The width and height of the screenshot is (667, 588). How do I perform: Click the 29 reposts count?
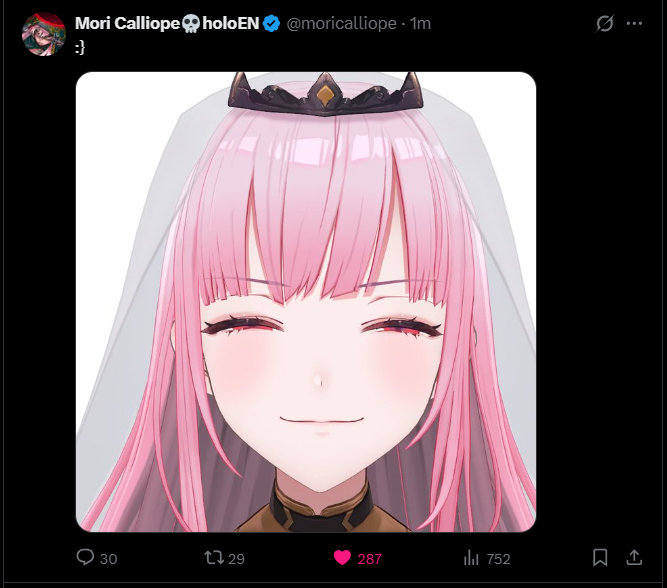[237, 559]
